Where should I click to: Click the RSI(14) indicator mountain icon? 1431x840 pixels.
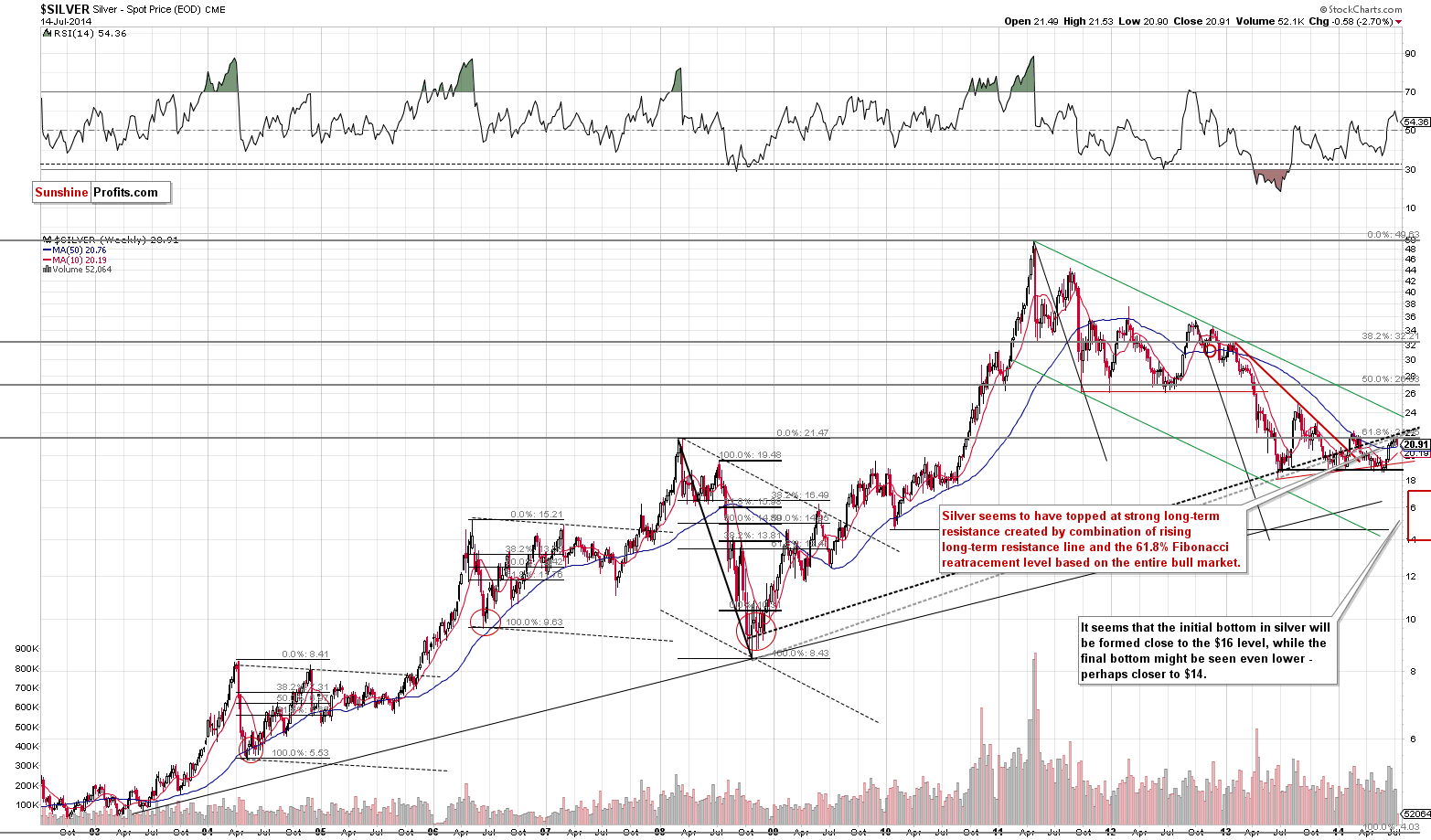[47, 33]
